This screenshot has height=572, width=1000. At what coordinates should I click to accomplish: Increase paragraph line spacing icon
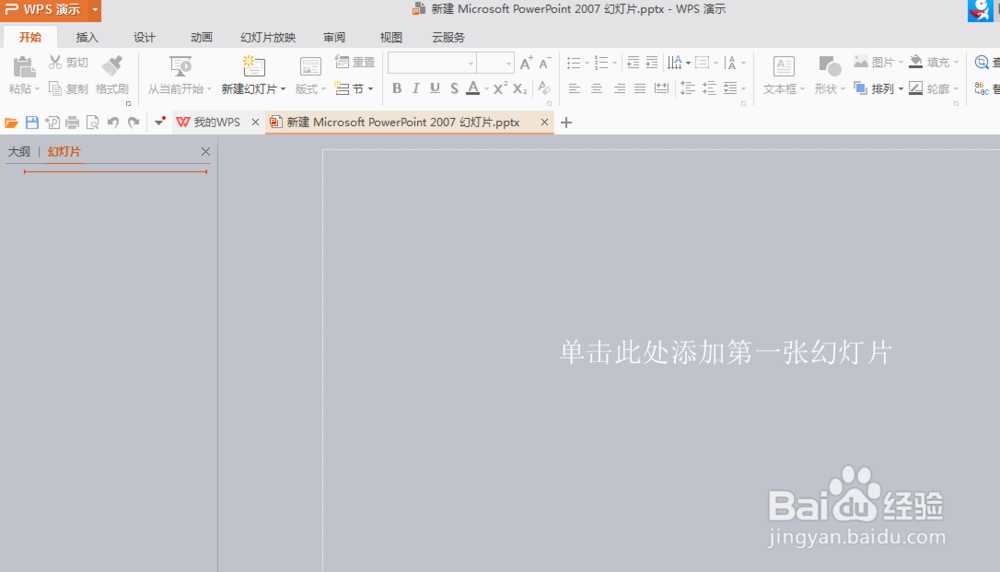688,88
